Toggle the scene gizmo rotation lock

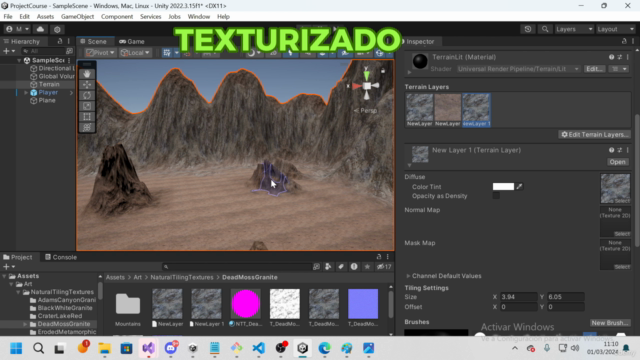(383, 71)
